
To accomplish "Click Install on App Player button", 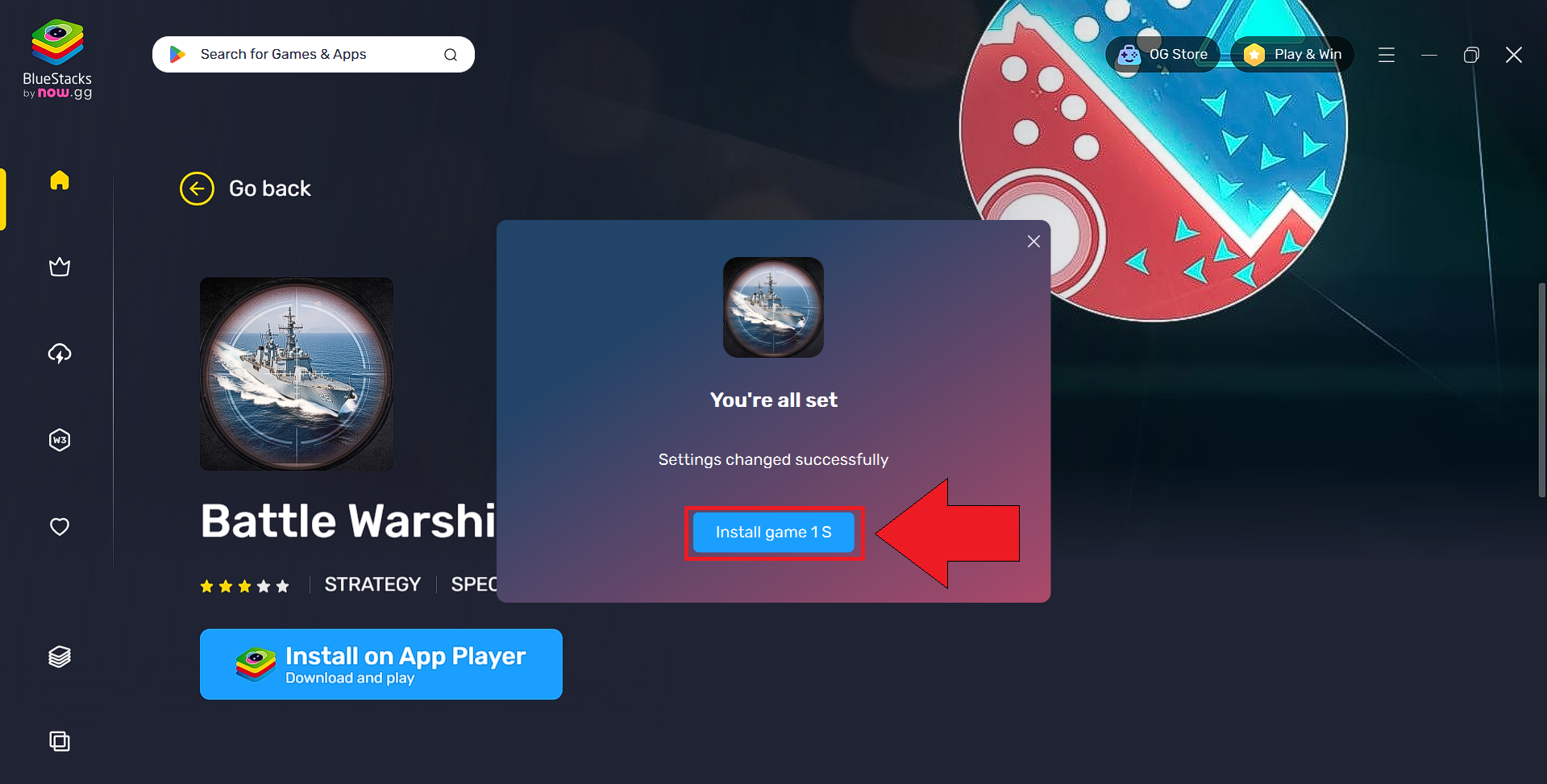I will pos(381,664).
